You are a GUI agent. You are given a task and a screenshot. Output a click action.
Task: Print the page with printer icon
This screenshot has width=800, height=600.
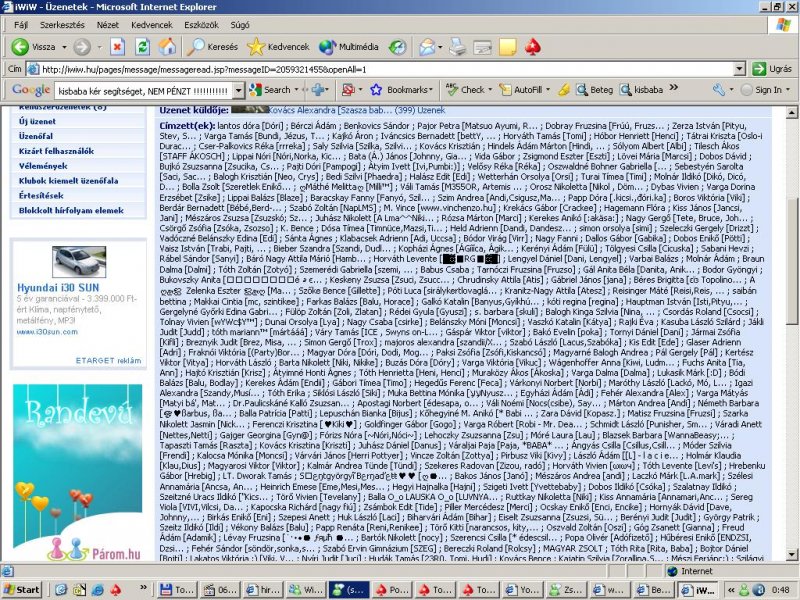[x=458, y=47]
